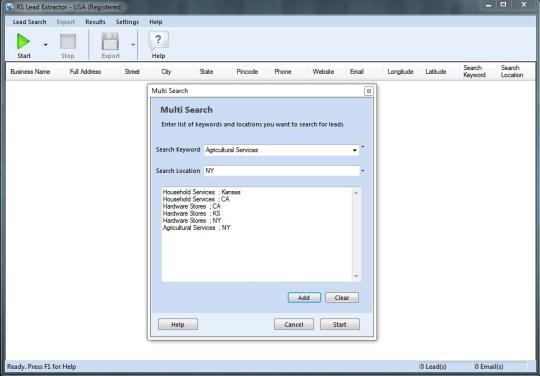Click the Full Address column header

85,72
